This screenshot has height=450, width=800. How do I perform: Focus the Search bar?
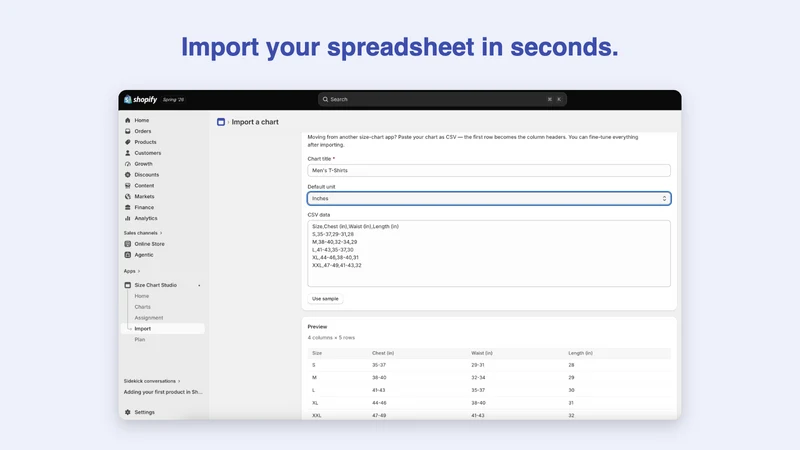[x=442, y=99]
